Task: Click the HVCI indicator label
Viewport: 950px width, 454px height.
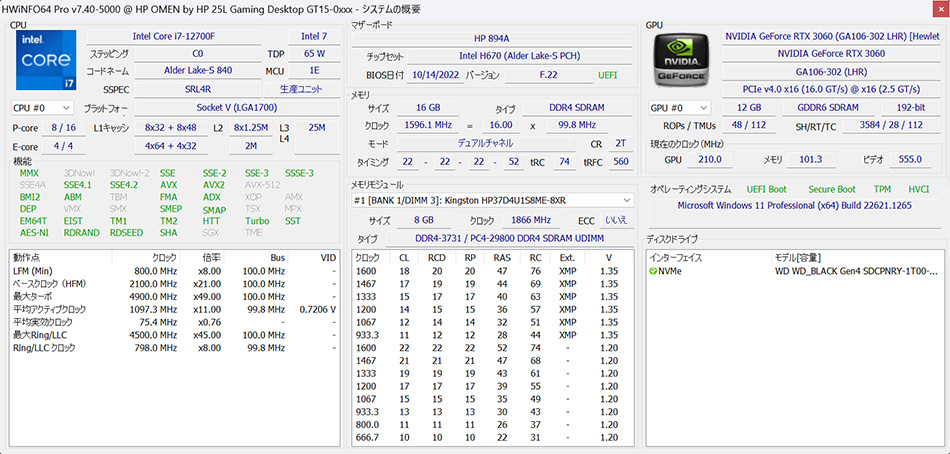Action: (x=918, y=189)
